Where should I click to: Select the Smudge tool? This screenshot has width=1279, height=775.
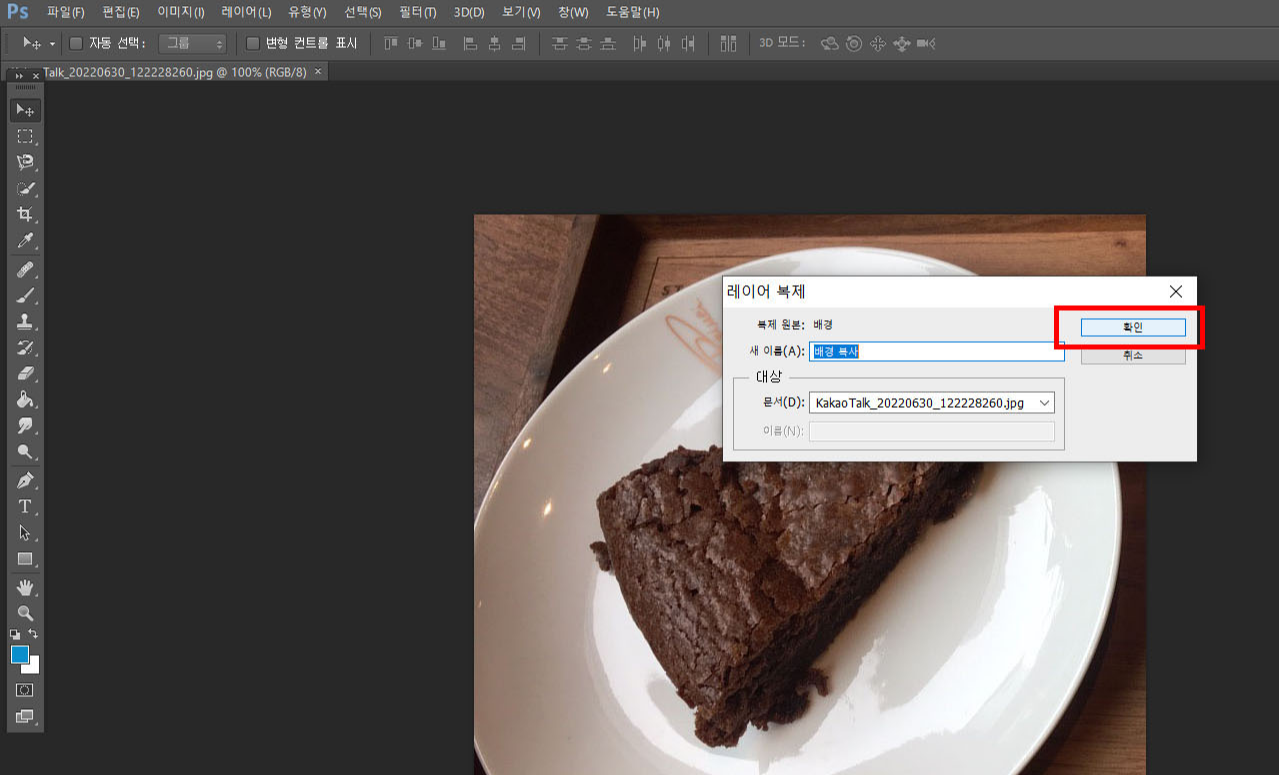click(x=25, y=426)
